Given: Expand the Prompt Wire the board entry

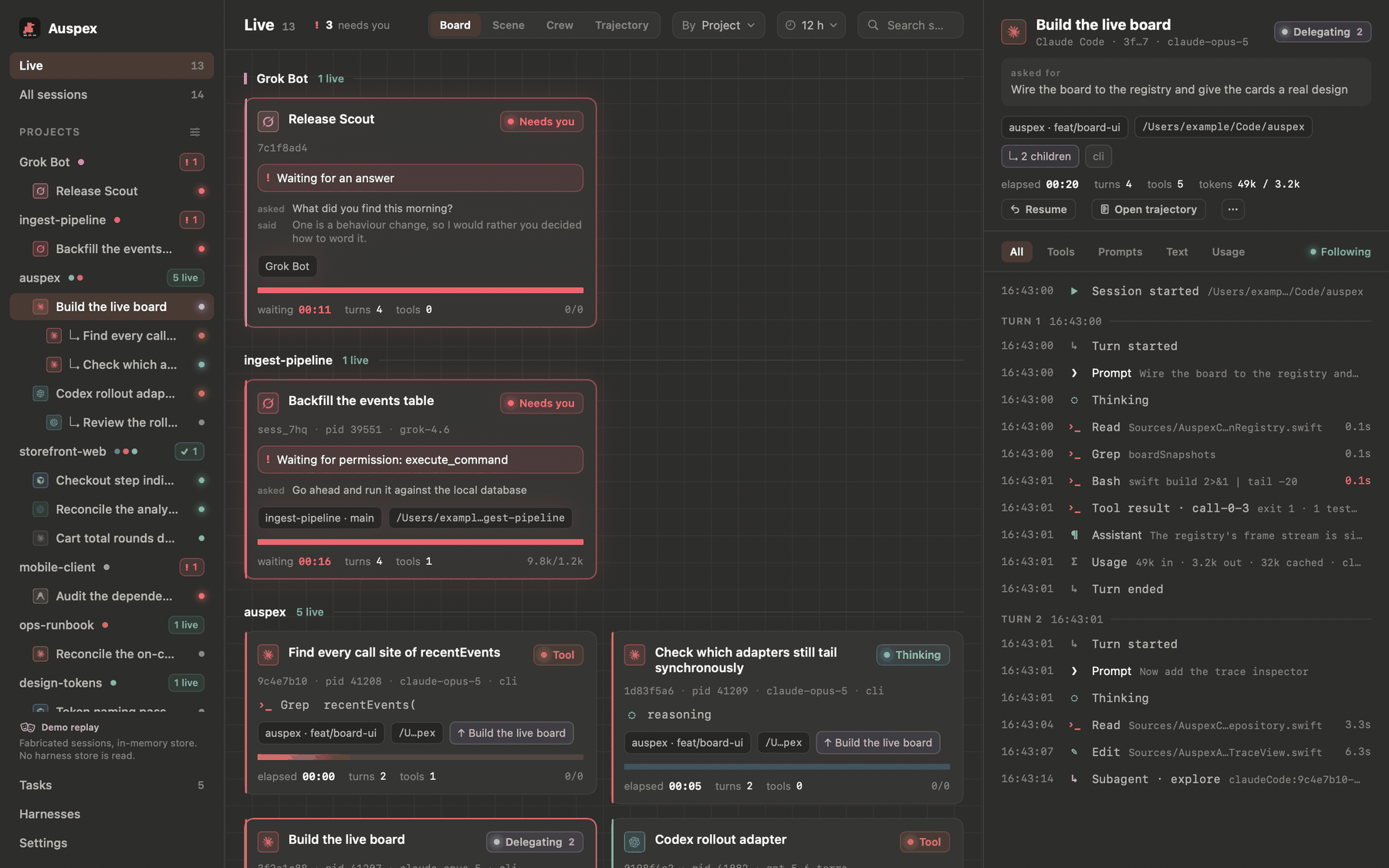Looking at the screenshot, I should pos(1185,373).
